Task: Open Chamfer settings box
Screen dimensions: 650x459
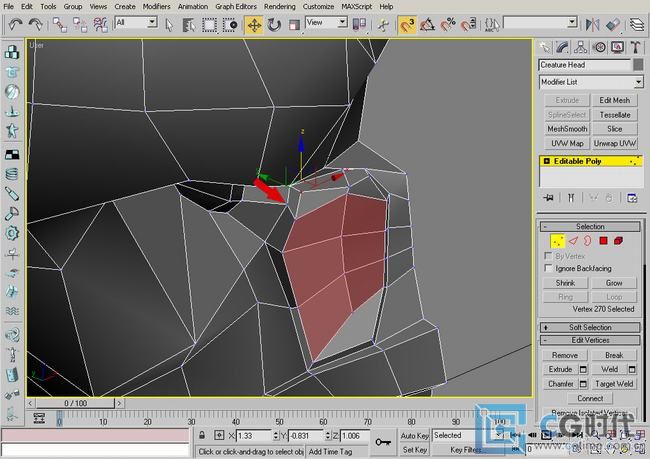Action: pyautogui.click(x=583, y=384)
